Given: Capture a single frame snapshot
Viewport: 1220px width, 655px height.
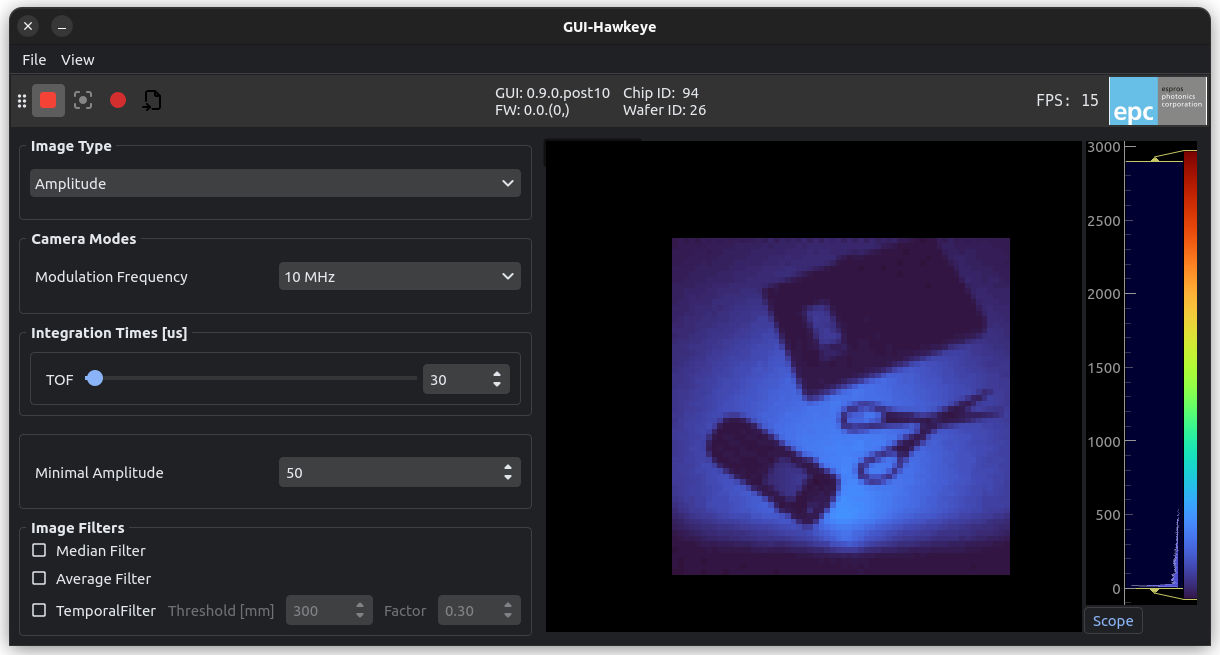Looking at the screenshot, I should [x=83, y=100].
